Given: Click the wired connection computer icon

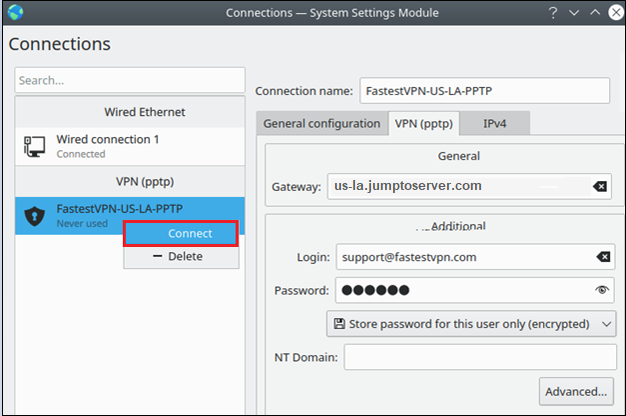Looking at the screenshot, I should click(34, 147).
